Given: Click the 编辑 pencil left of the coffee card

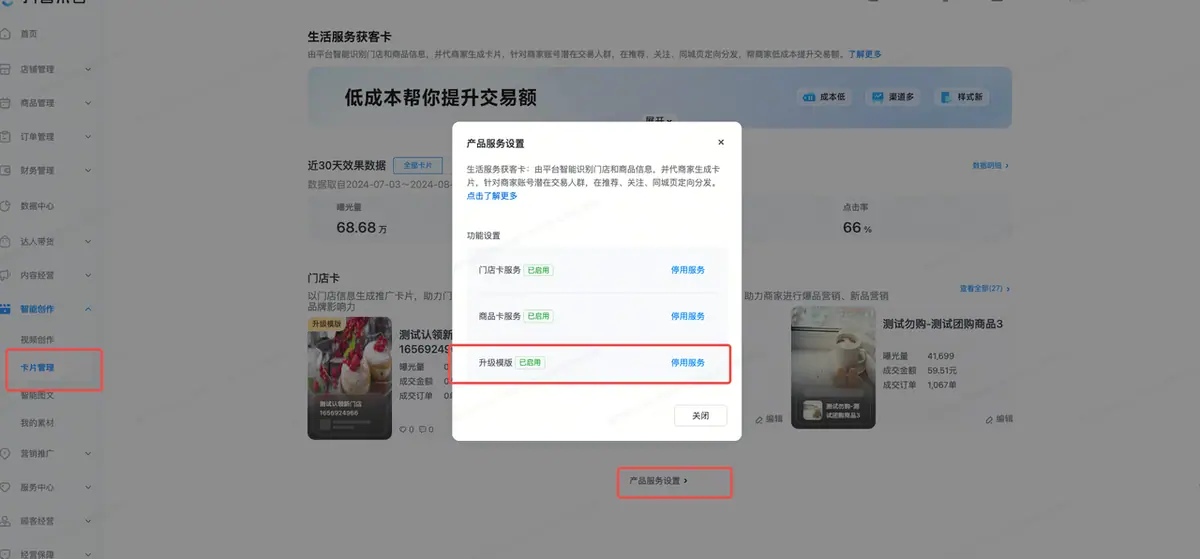Looking at the screenshot, I should 758,419.
